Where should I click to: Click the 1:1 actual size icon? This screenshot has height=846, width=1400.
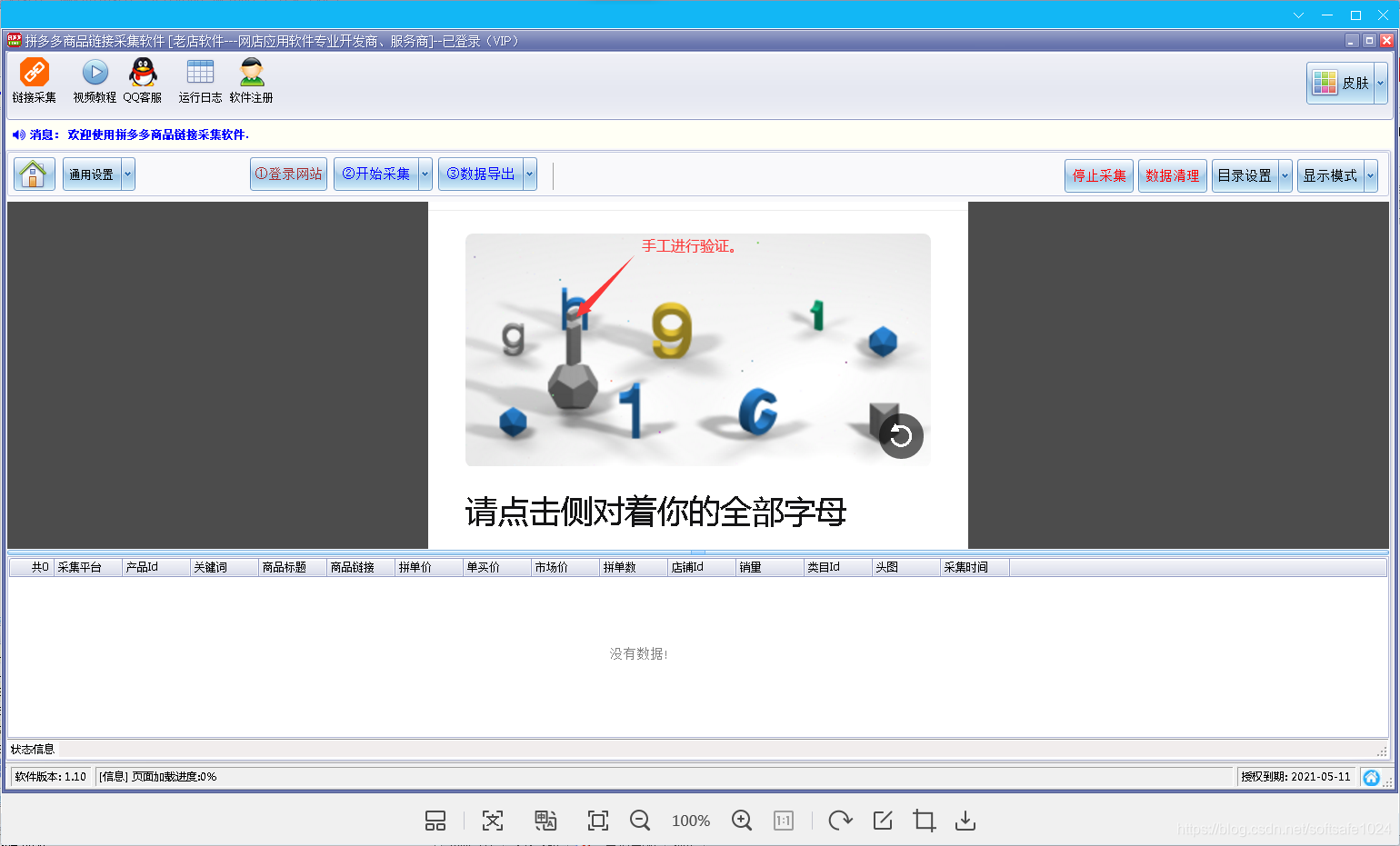[784, 821]
